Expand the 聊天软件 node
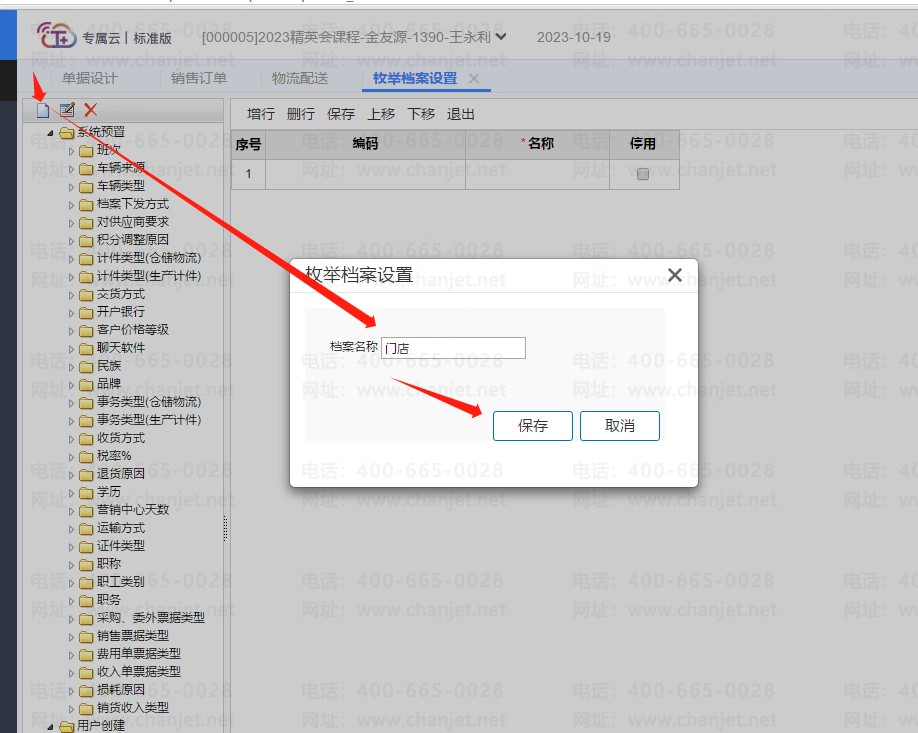 click(71, 349)
